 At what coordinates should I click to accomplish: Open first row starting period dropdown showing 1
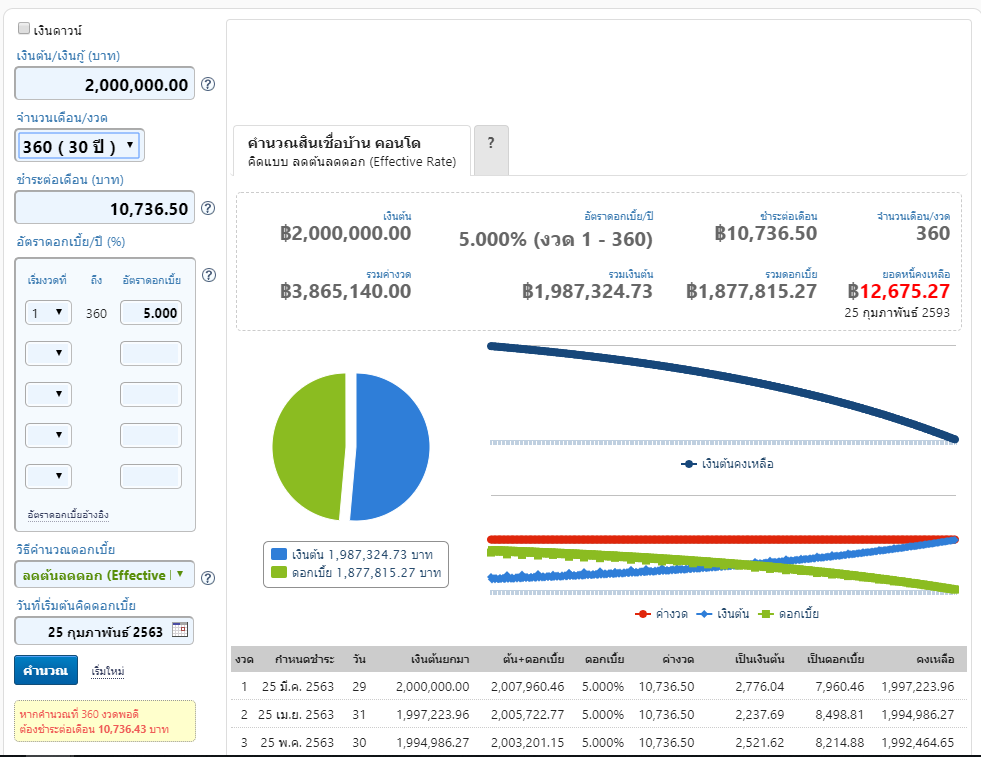(48, 313)
